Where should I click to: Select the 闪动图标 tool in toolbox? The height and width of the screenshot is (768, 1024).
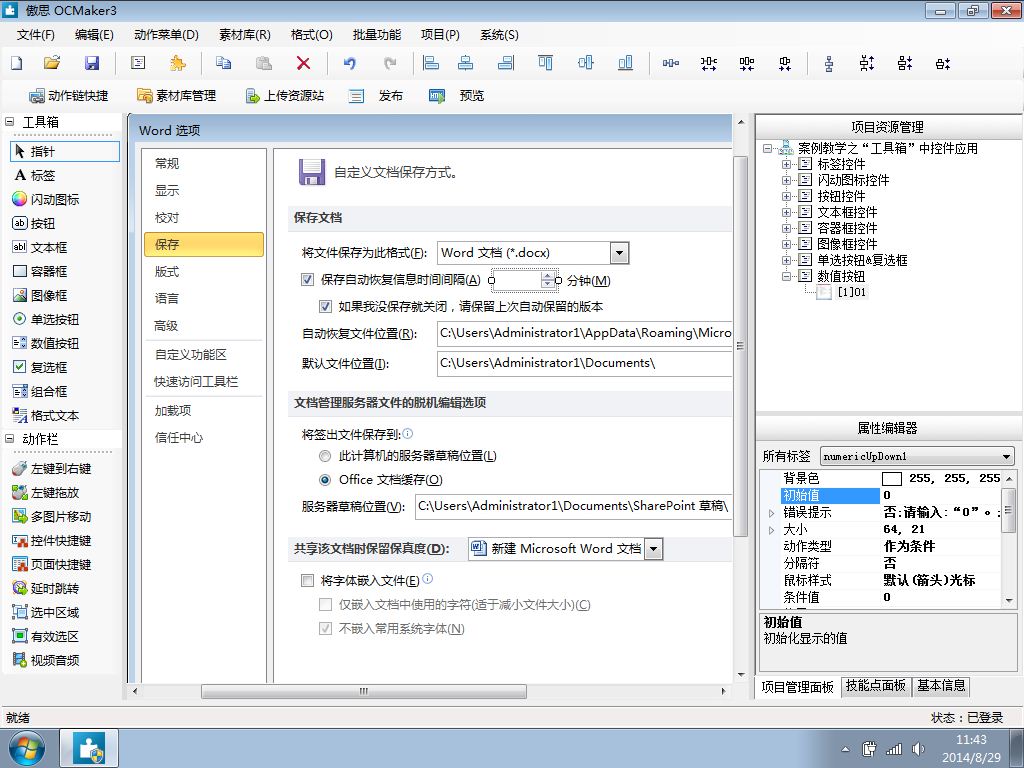(54, 199)
